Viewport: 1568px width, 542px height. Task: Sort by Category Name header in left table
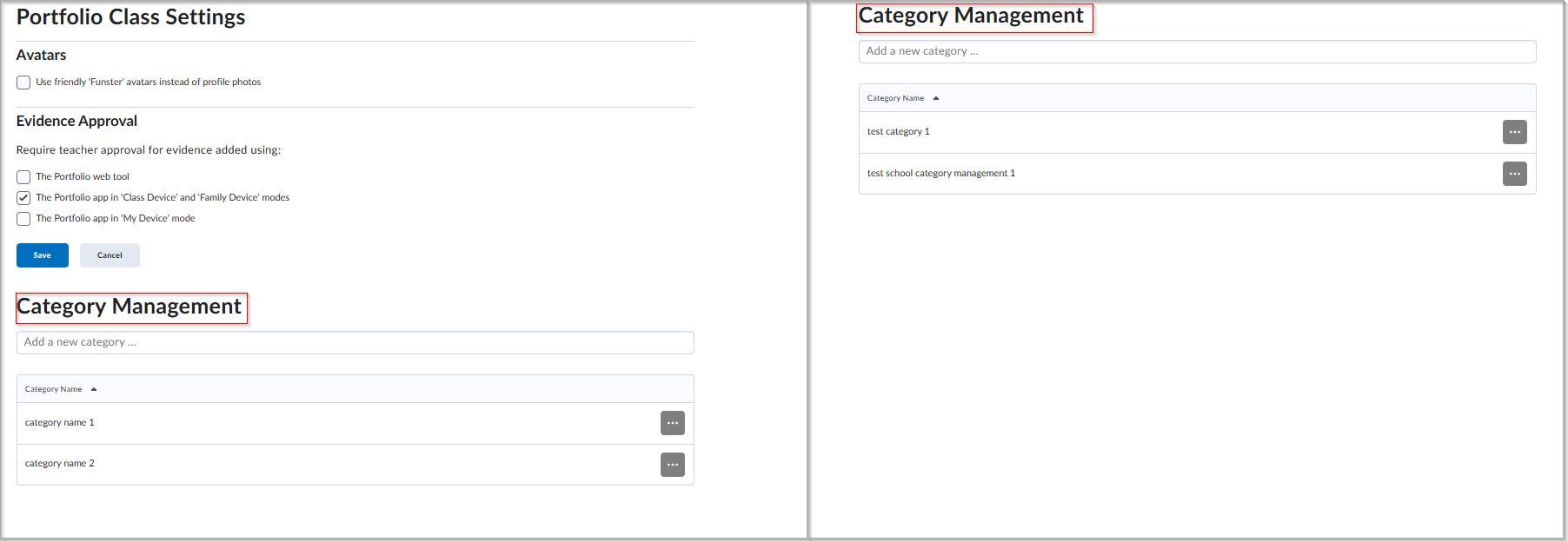tap(54, 389)
